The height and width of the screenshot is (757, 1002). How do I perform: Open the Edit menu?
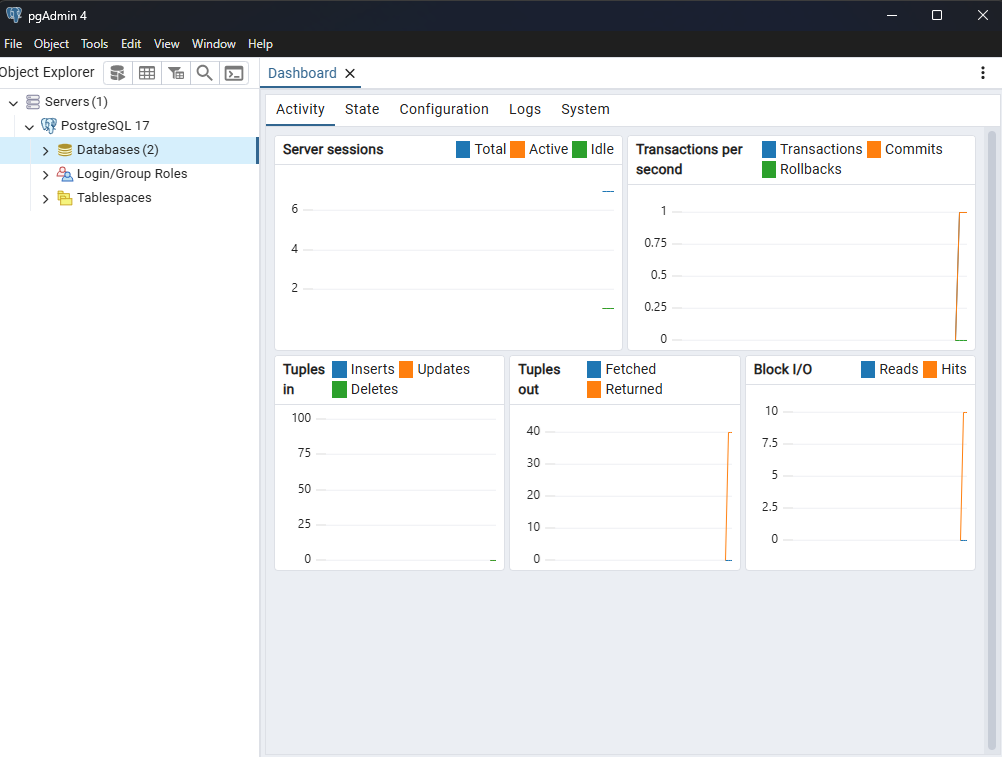coord(131,44)
